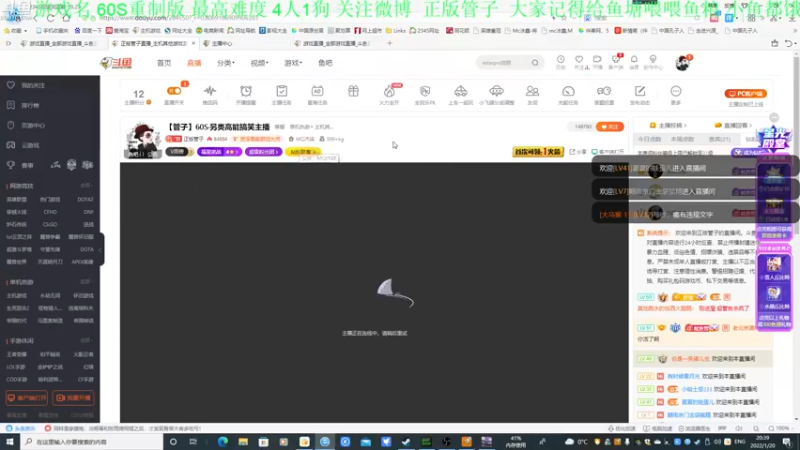Image resolution: width=800 pixels, height=450 pixels.
Task: Go to 首页 in the top navigation
Action: [x=164, y=63]
